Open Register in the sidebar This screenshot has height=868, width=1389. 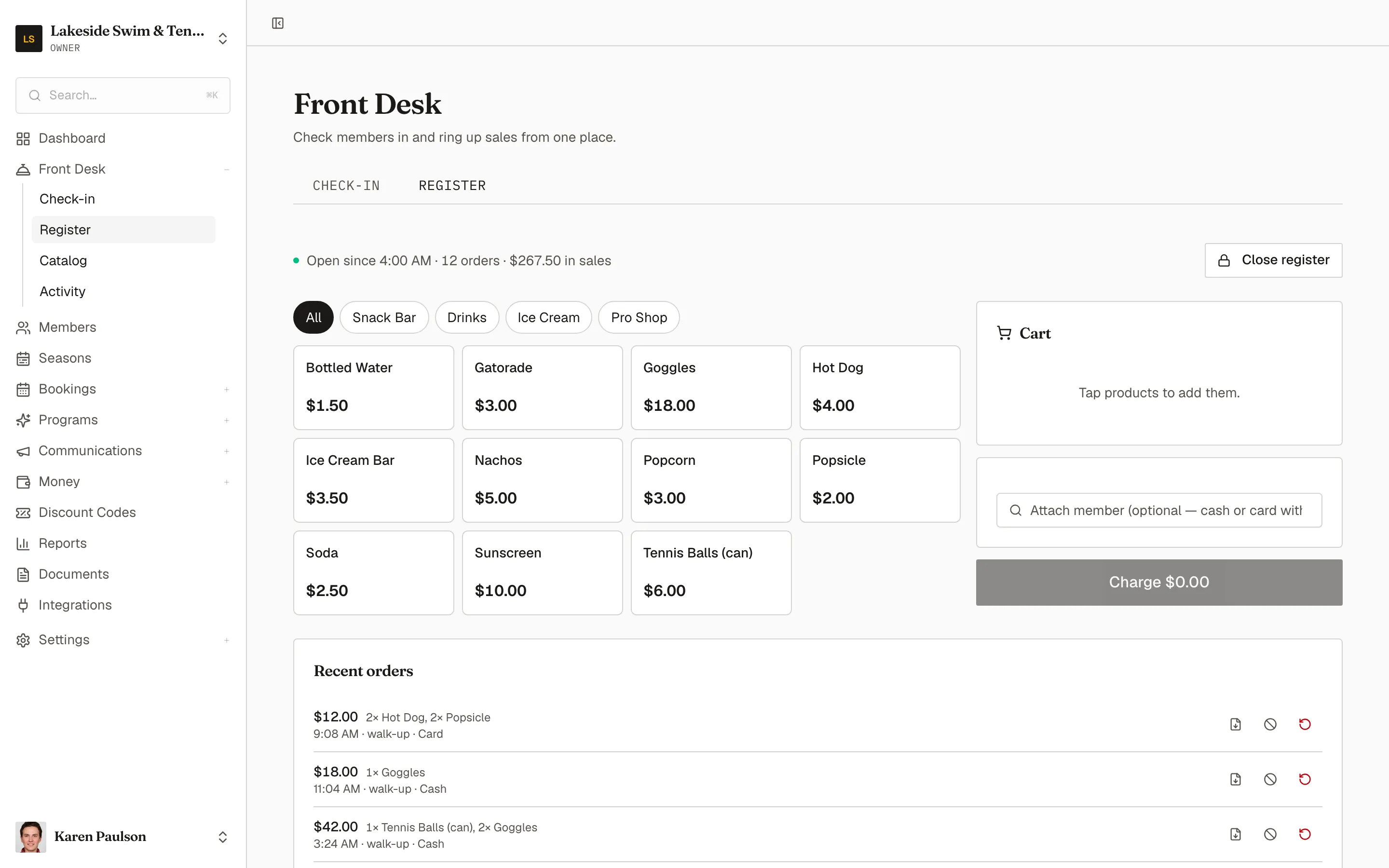[123, 230]
